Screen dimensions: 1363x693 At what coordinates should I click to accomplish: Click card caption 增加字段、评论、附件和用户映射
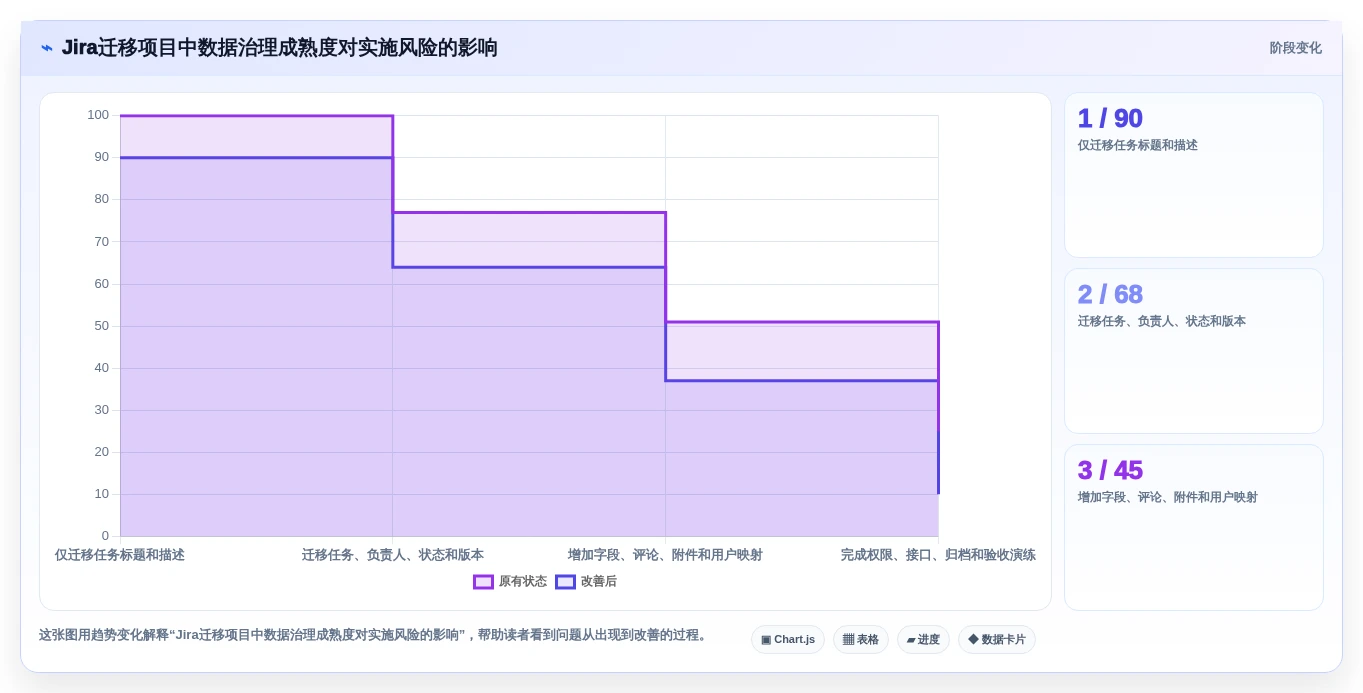(x=1168, y=497)
